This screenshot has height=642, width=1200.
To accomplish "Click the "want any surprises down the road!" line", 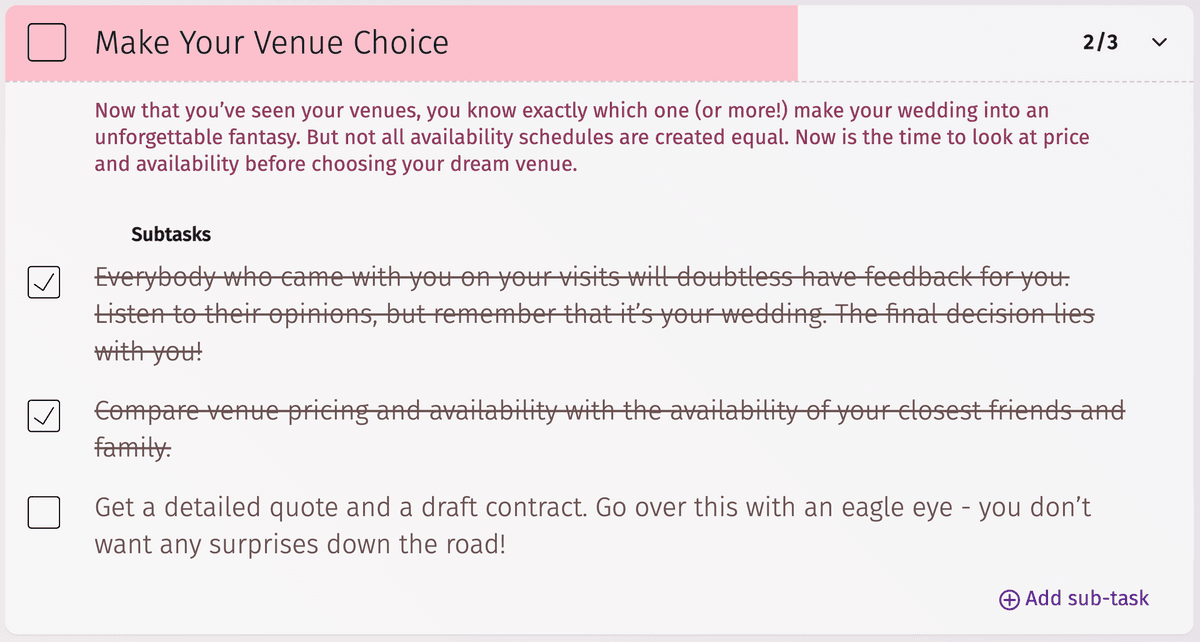I will point(300,547).
